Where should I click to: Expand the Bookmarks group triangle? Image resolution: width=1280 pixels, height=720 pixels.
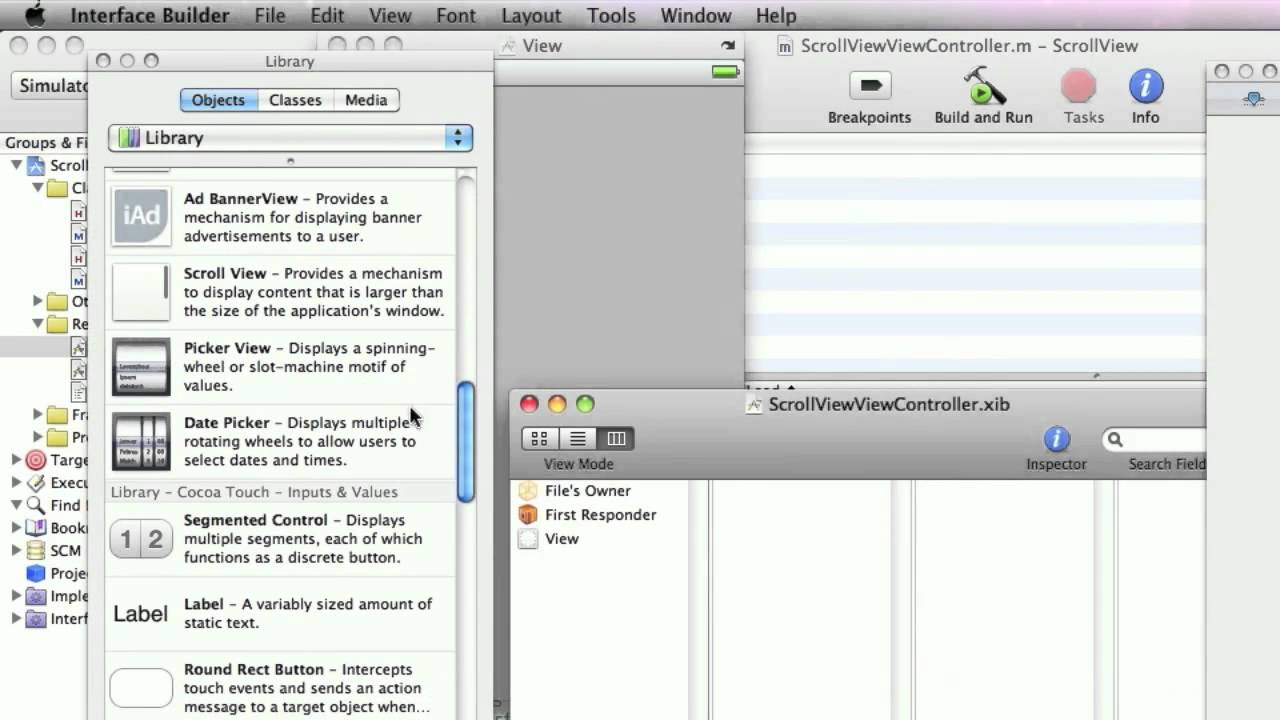point(16,527)
